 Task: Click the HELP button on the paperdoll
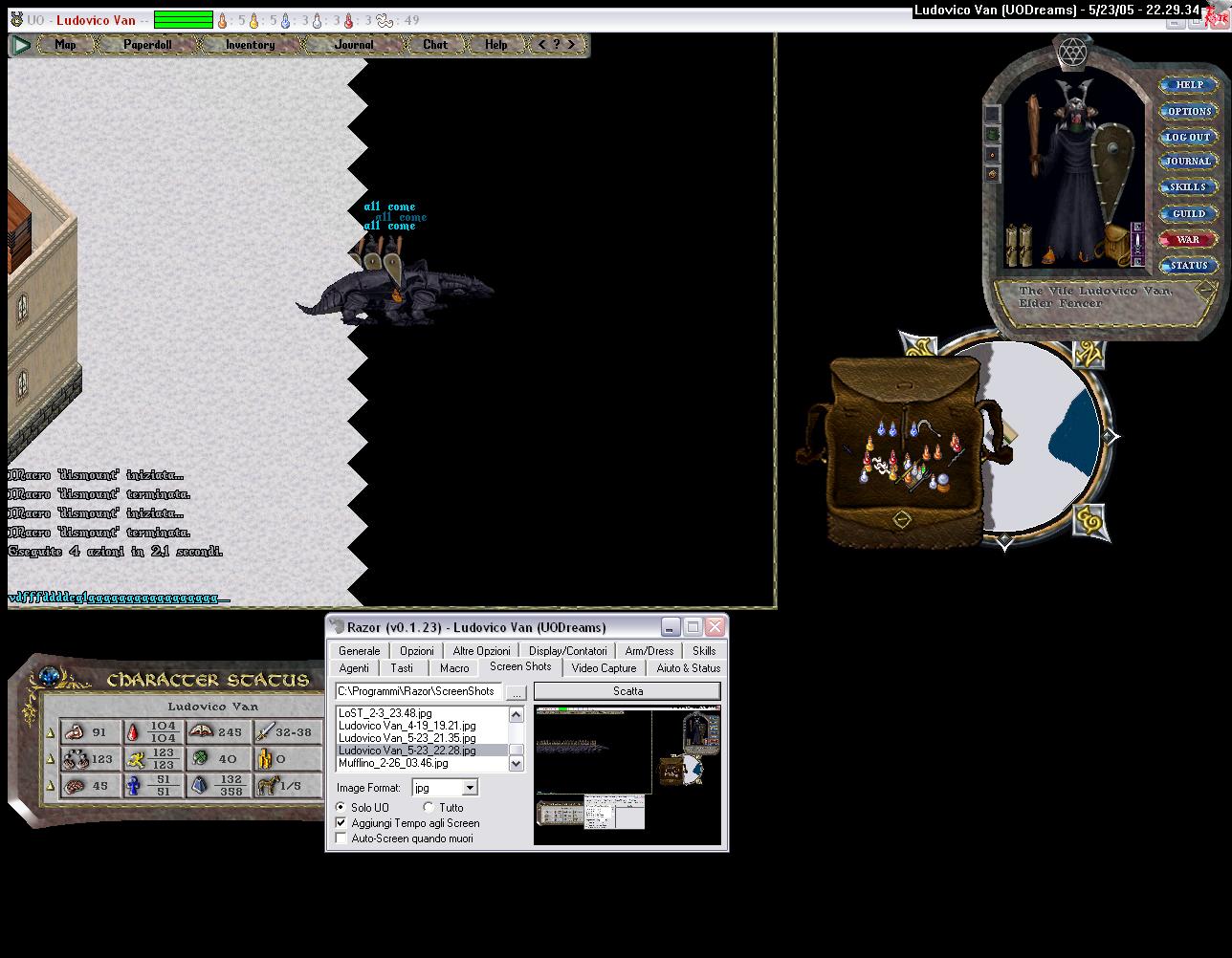pos(1189,85)
